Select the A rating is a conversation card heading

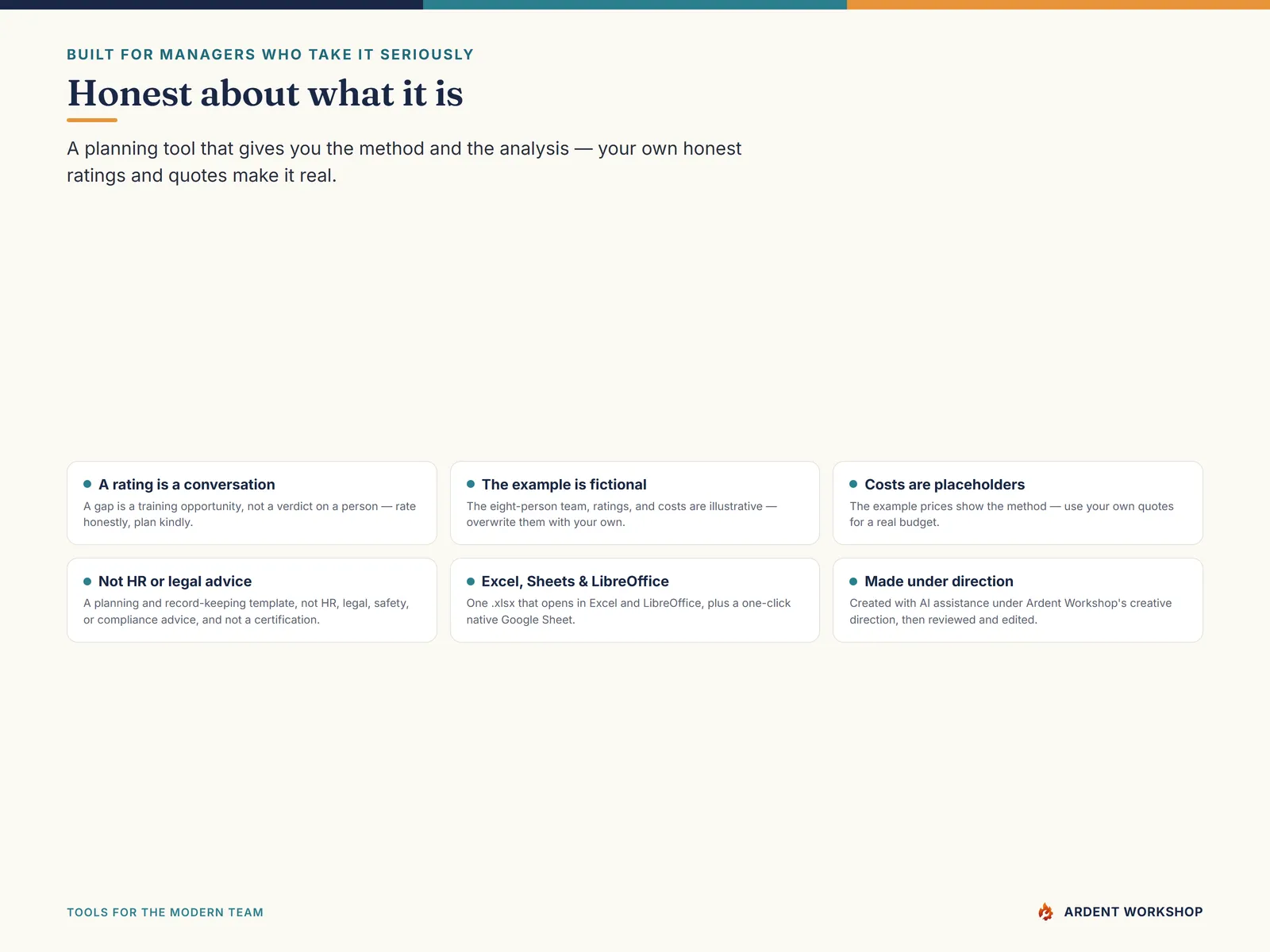coord(187,485)
